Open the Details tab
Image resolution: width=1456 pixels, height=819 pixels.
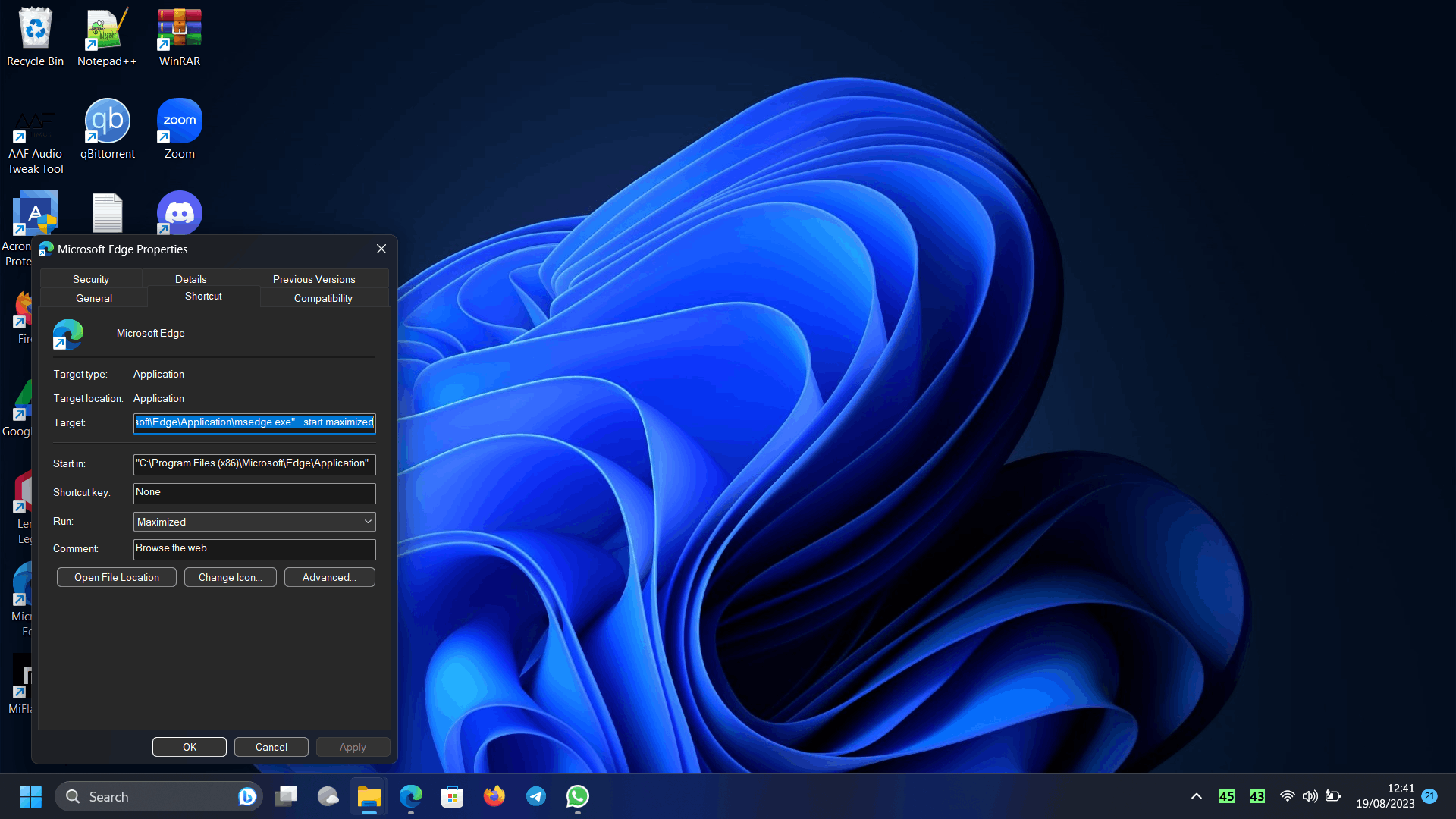(x=191, y=279)
